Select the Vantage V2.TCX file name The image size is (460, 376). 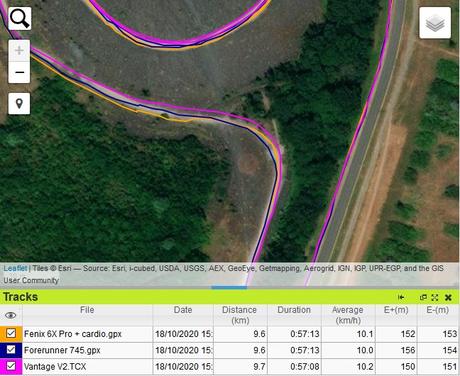click(55, 367)
